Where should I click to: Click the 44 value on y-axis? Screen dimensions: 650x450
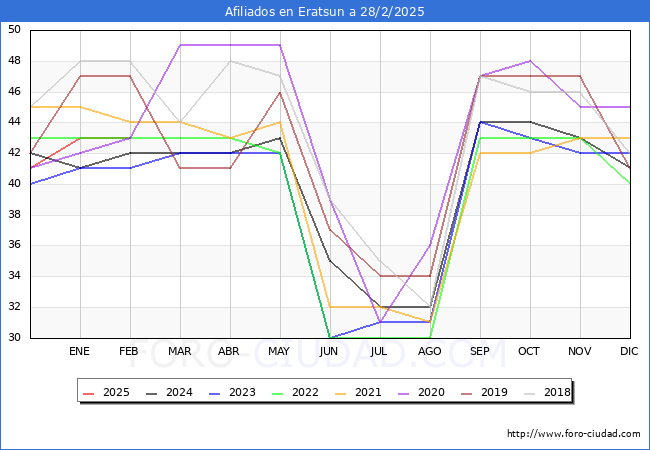(x=14, y=122)
